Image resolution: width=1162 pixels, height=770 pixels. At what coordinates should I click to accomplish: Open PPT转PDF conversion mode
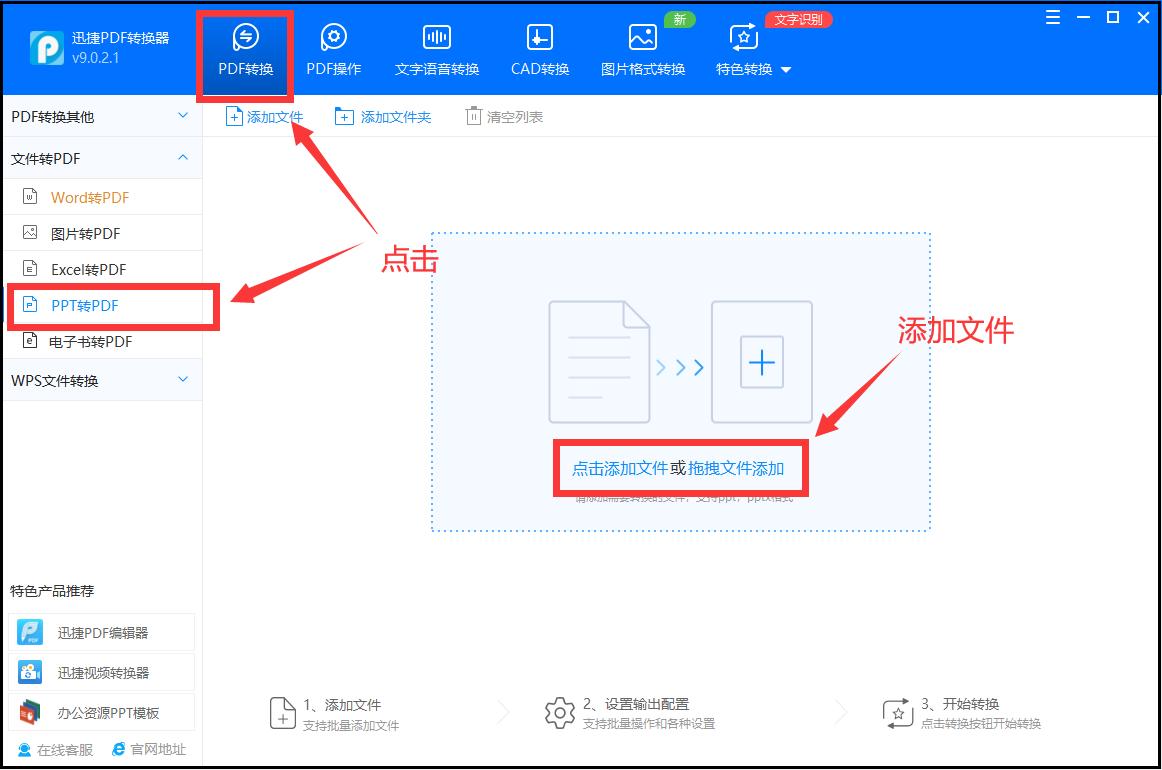[84, 305]
